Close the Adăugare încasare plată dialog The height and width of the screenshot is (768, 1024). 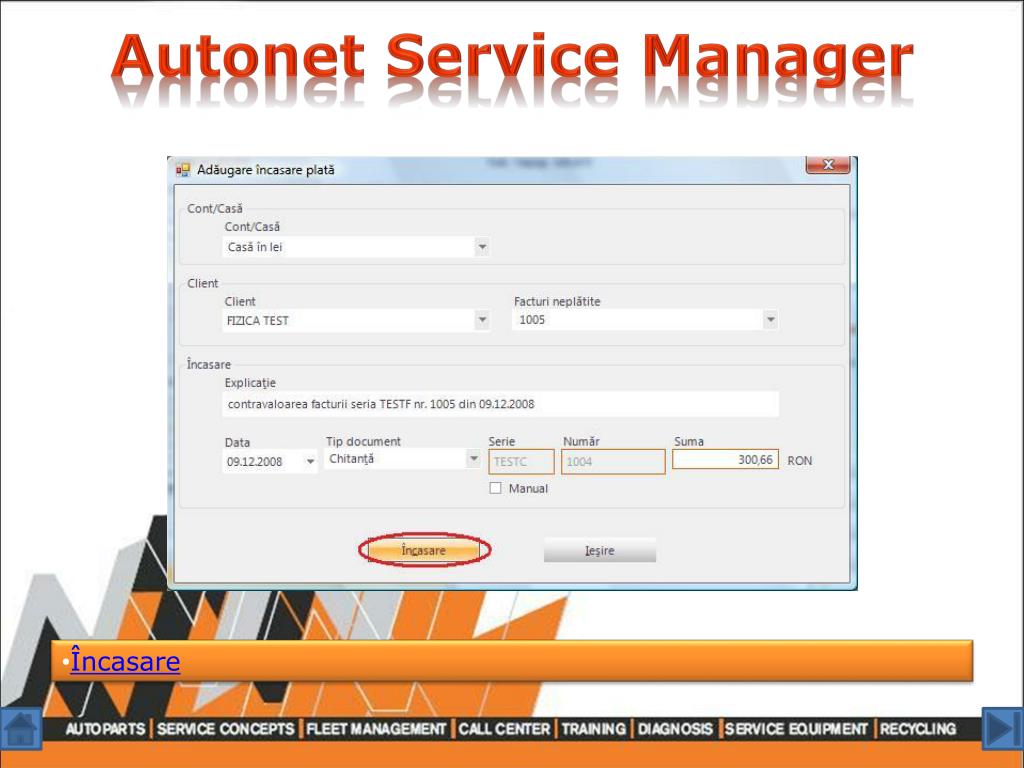(827, 165)
